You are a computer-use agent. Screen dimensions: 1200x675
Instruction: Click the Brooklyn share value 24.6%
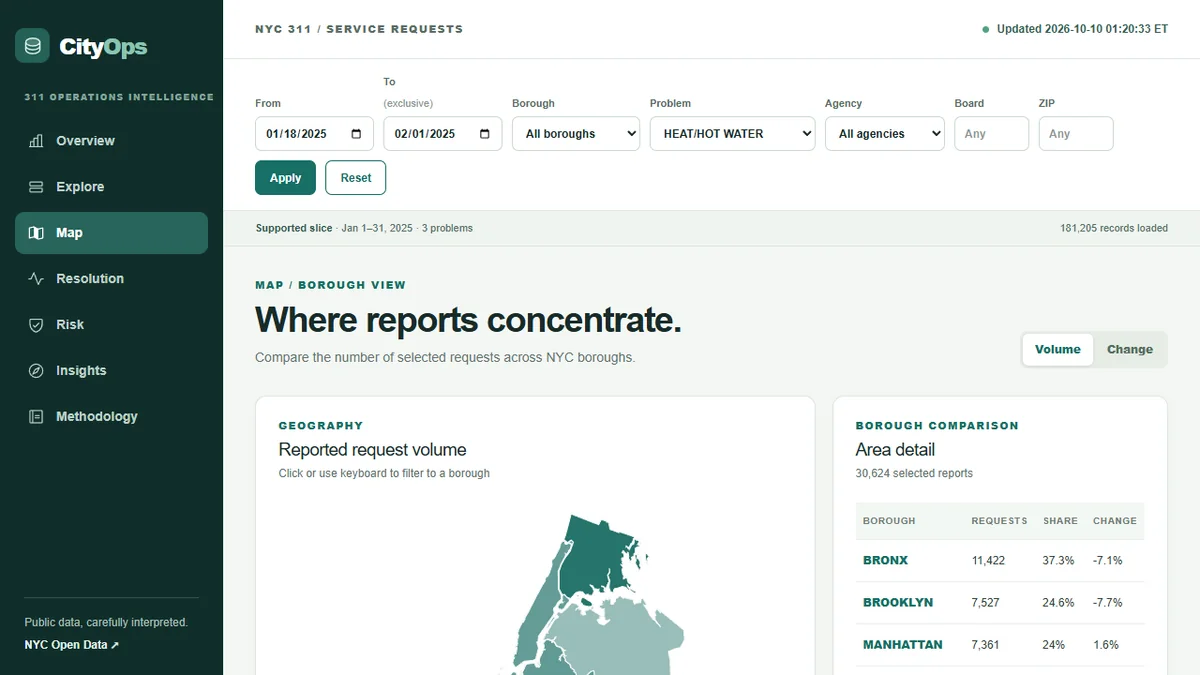(x=1058, y=603)
